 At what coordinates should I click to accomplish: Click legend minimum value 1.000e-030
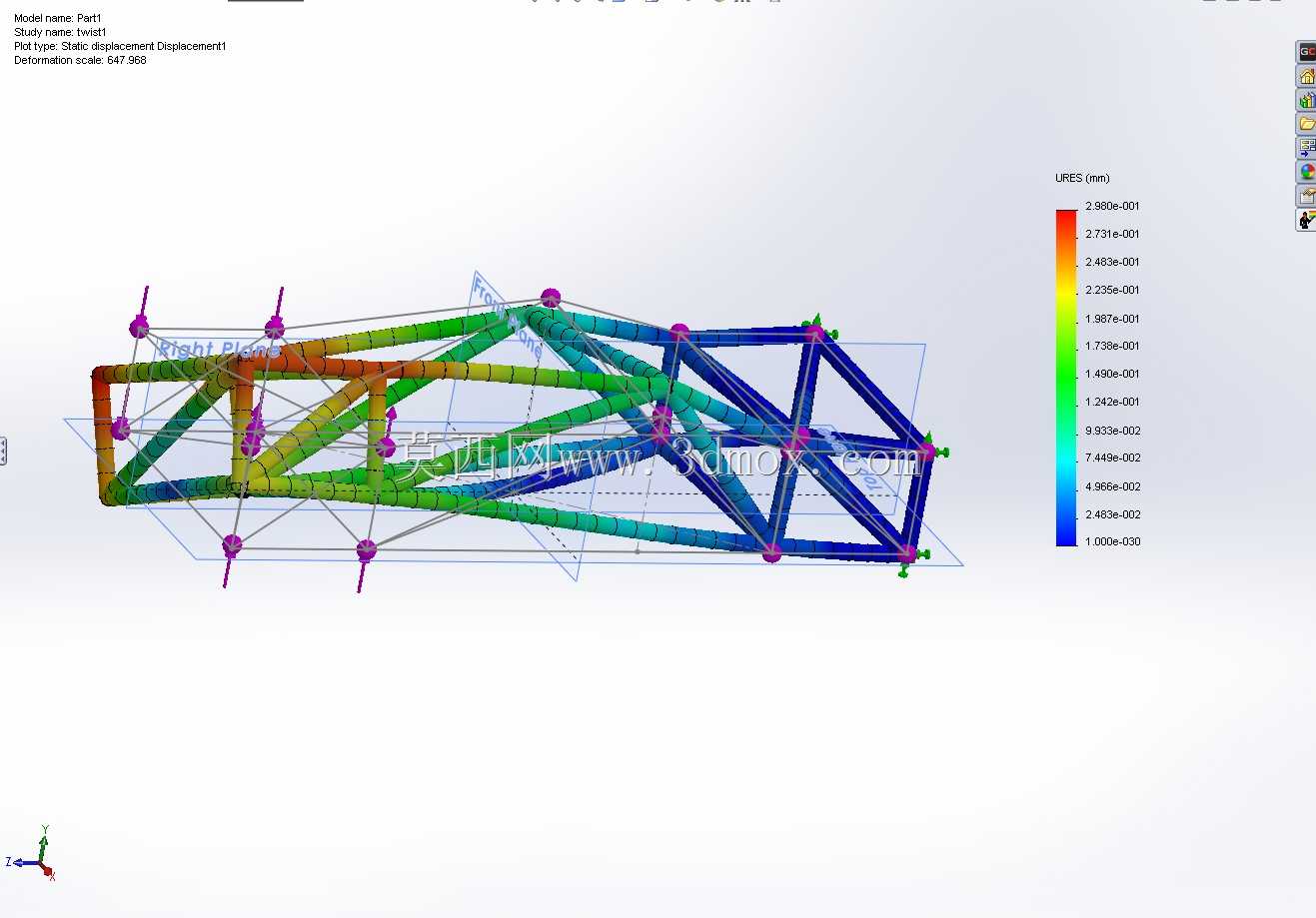click(1112, 541)
